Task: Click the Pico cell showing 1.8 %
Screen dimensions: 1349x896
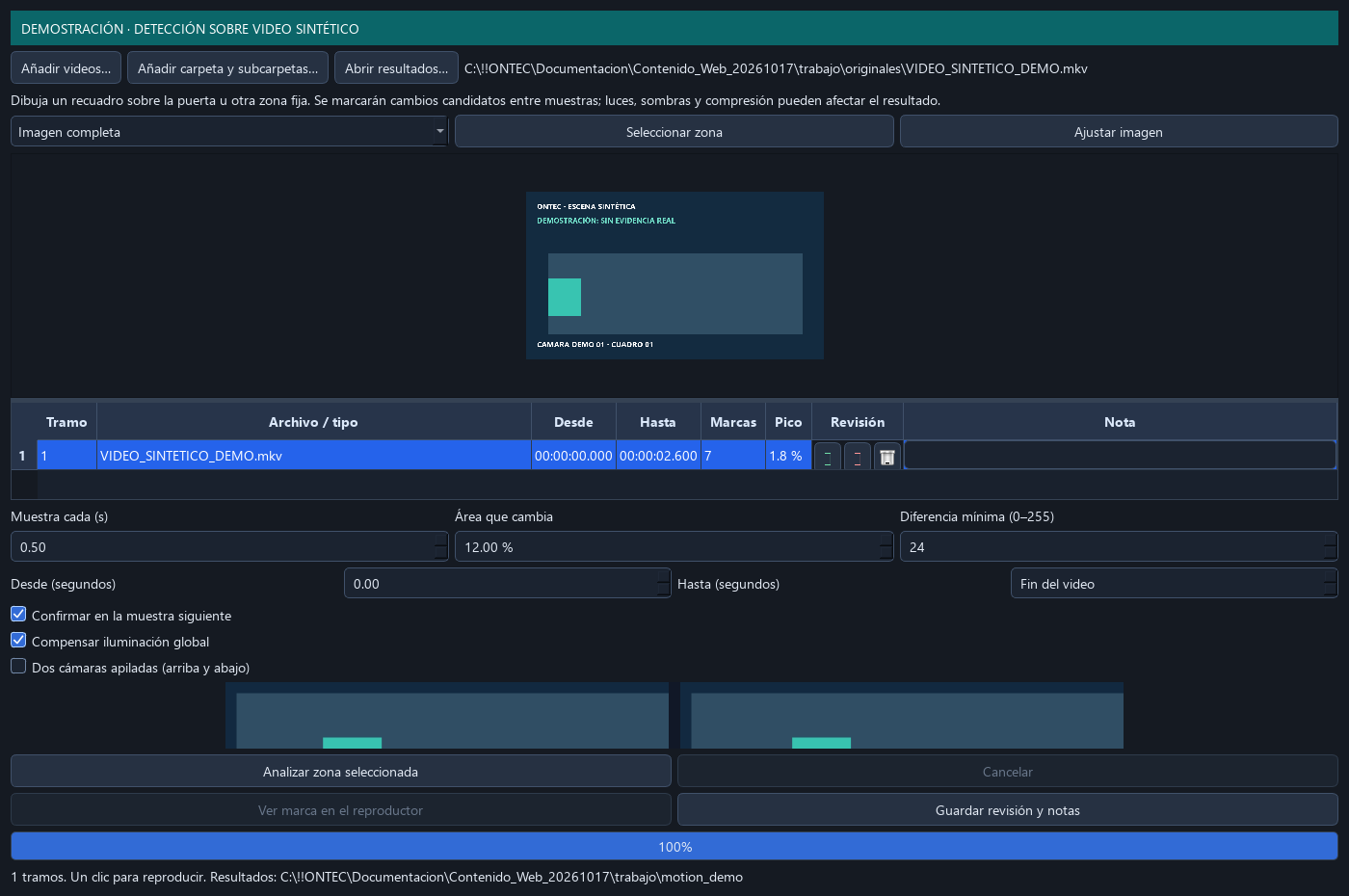Action: coord(788,456)
